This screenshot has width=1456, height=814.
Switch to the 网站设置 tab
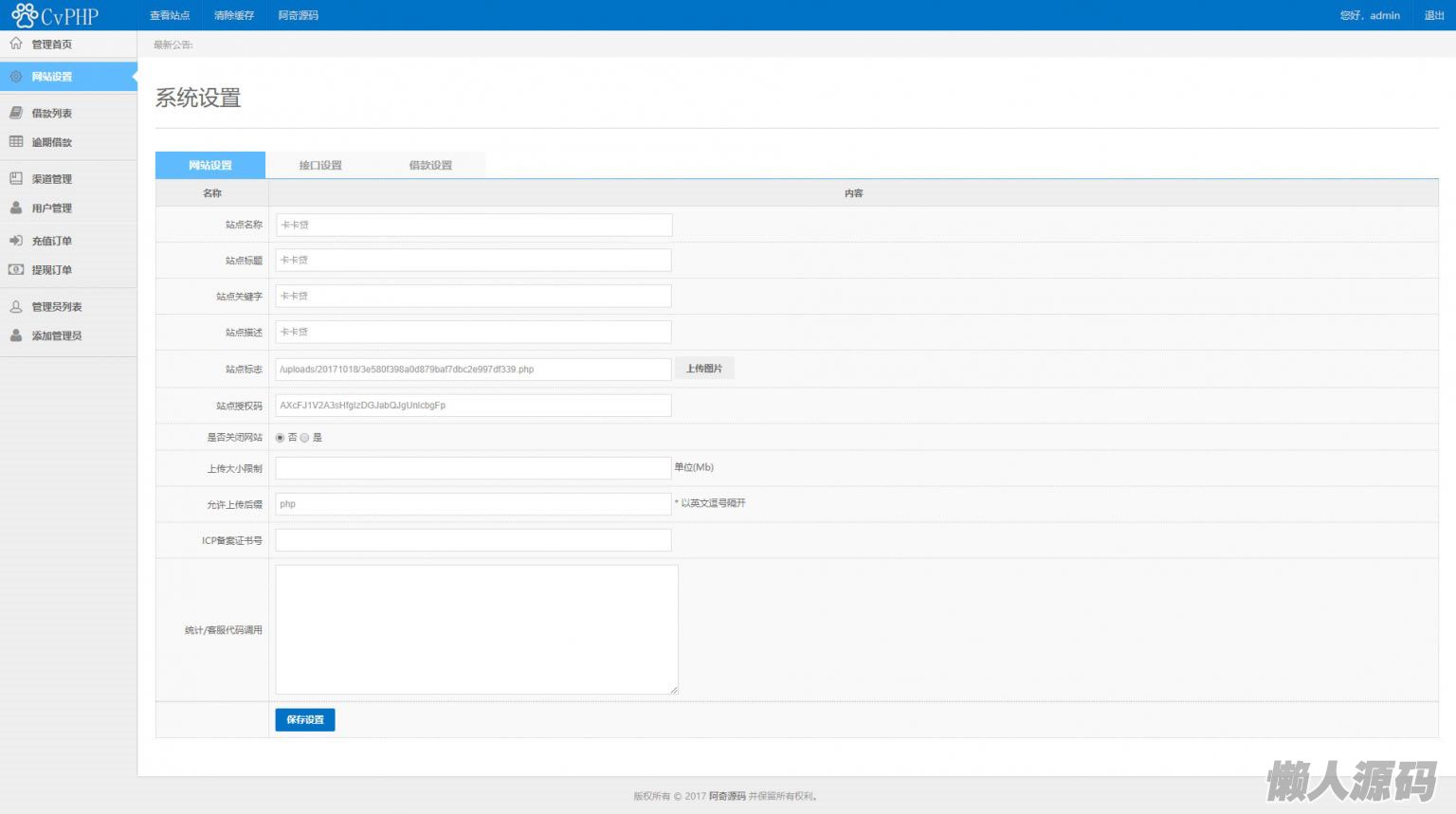[210, 165]
